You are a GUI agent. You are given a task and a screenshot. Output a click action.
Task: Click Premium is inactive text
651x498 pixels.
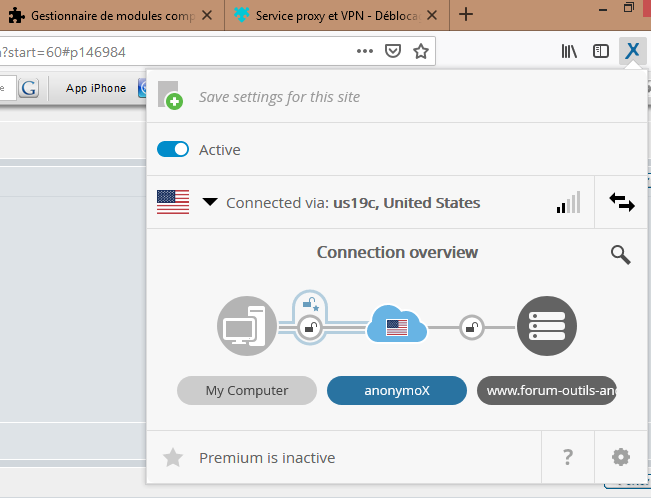tap(267, 458)
